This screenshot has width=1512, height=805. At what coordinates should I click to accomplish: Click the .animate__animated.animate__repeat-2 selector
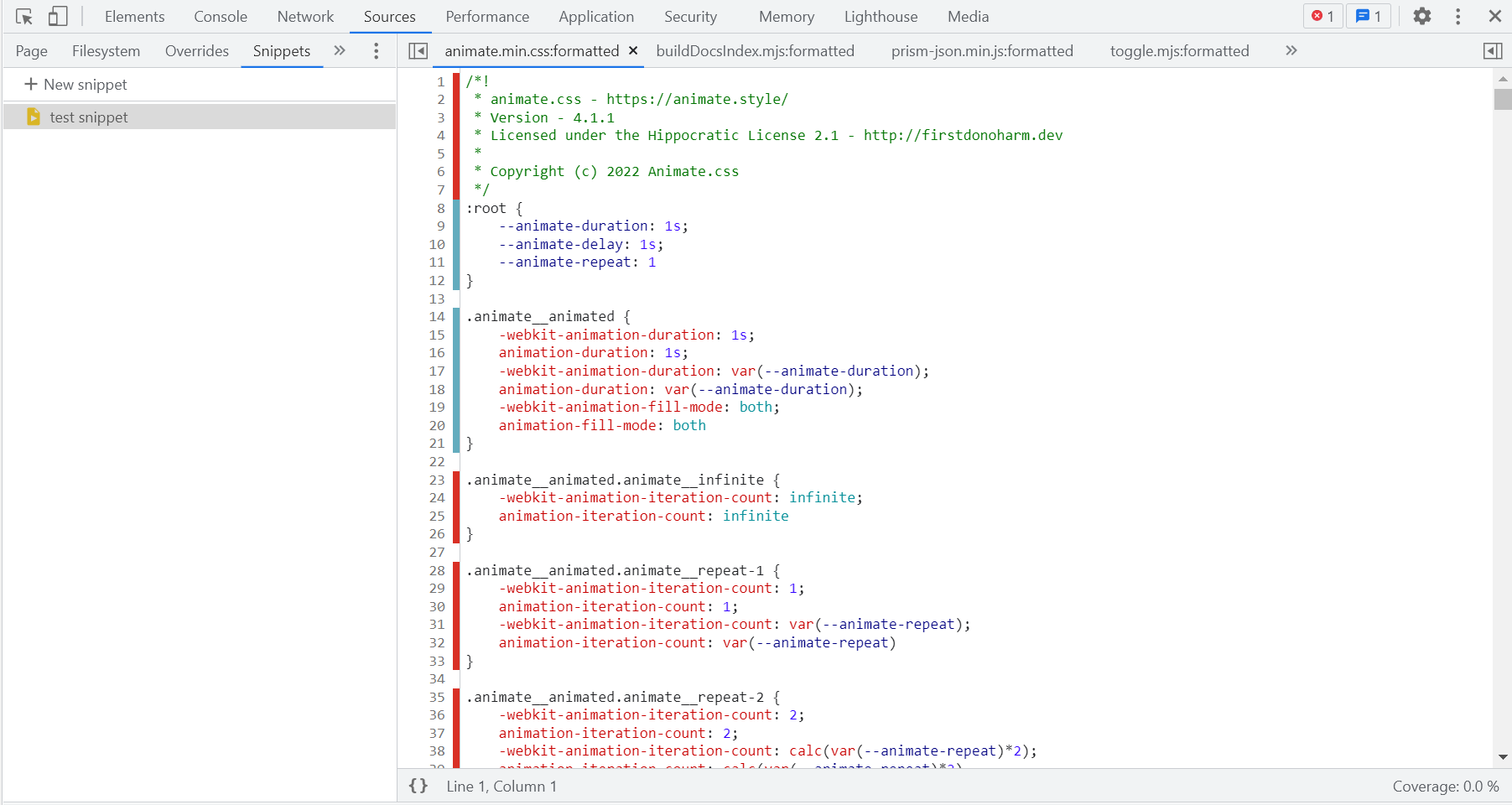(x=616, y=697)
